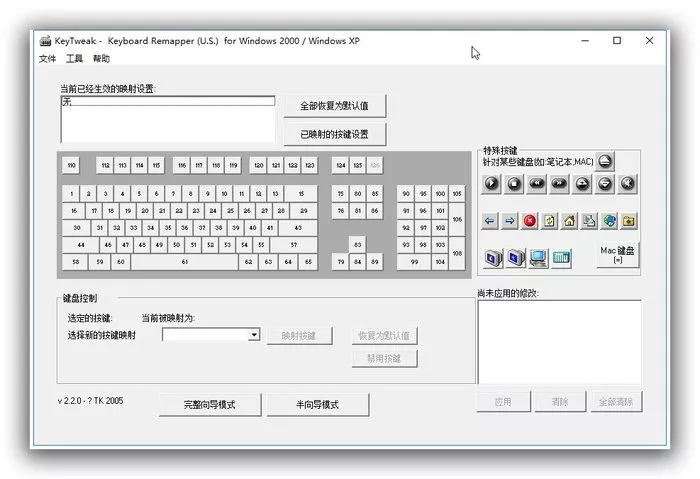This screenshot has height=479, width=700.
Task: Select keyboard key 16
Action: 74,211
